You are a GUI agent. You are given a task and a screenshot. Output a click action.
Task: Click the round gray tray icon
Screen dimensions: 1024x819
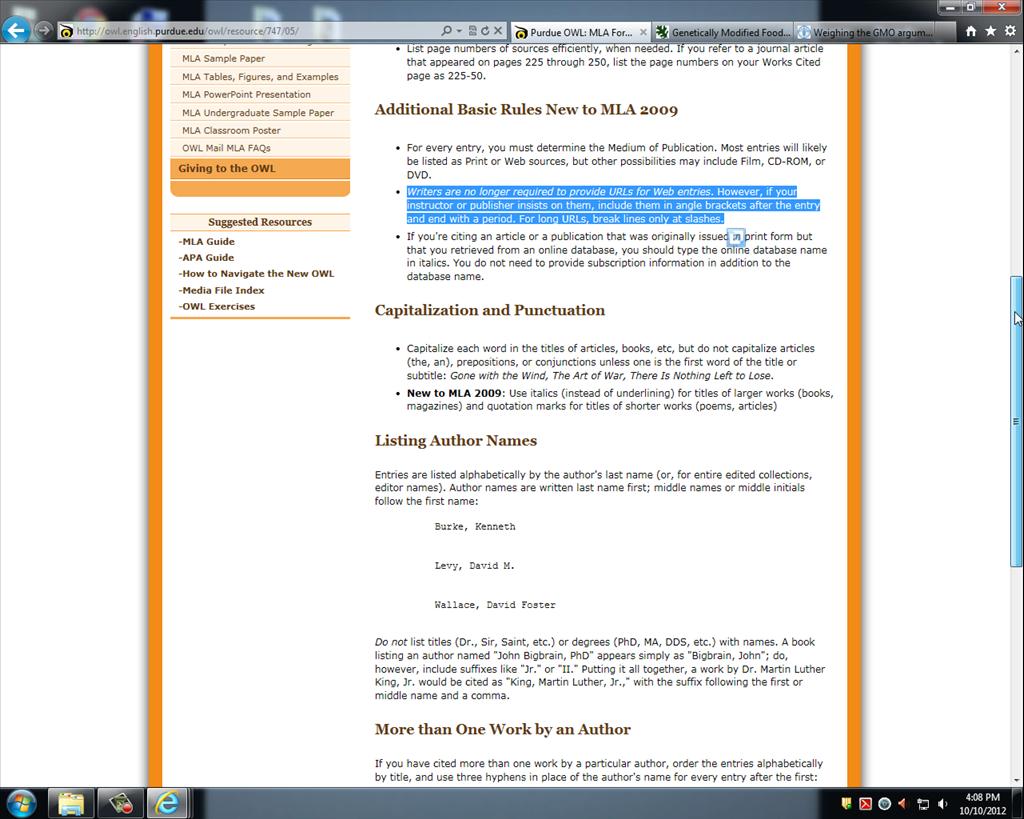coord(885,804)
